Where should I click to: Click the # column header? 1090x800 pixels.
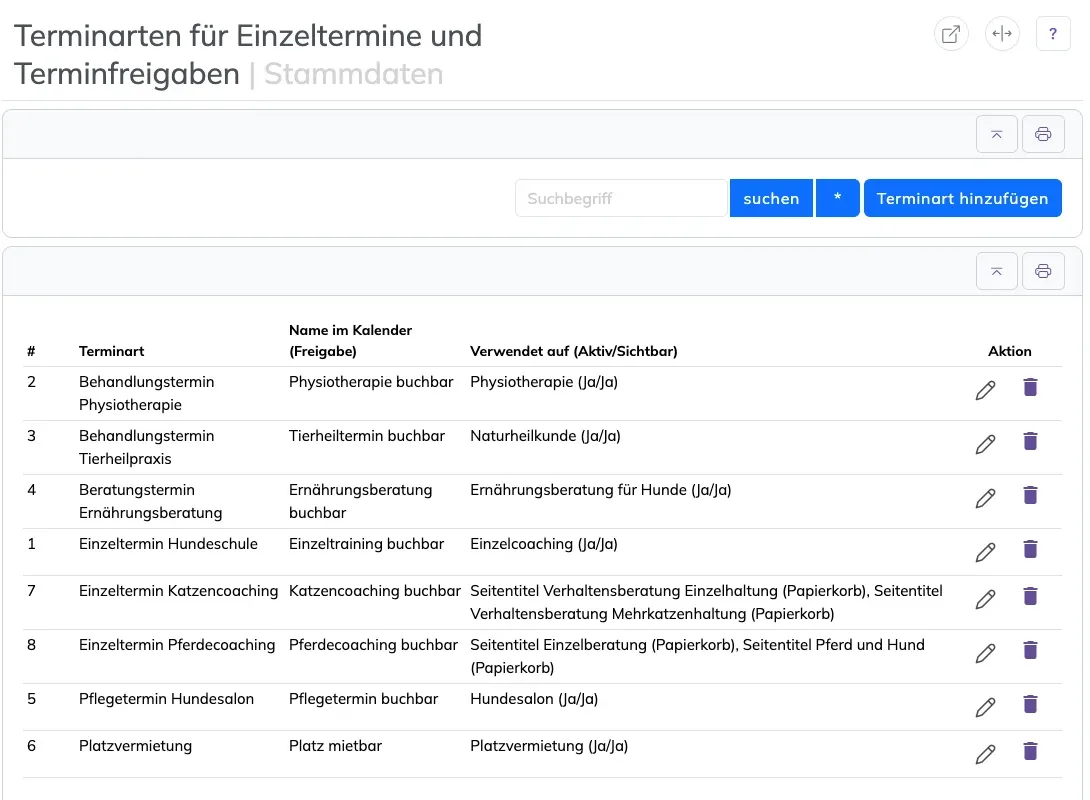tap(31, 351)
